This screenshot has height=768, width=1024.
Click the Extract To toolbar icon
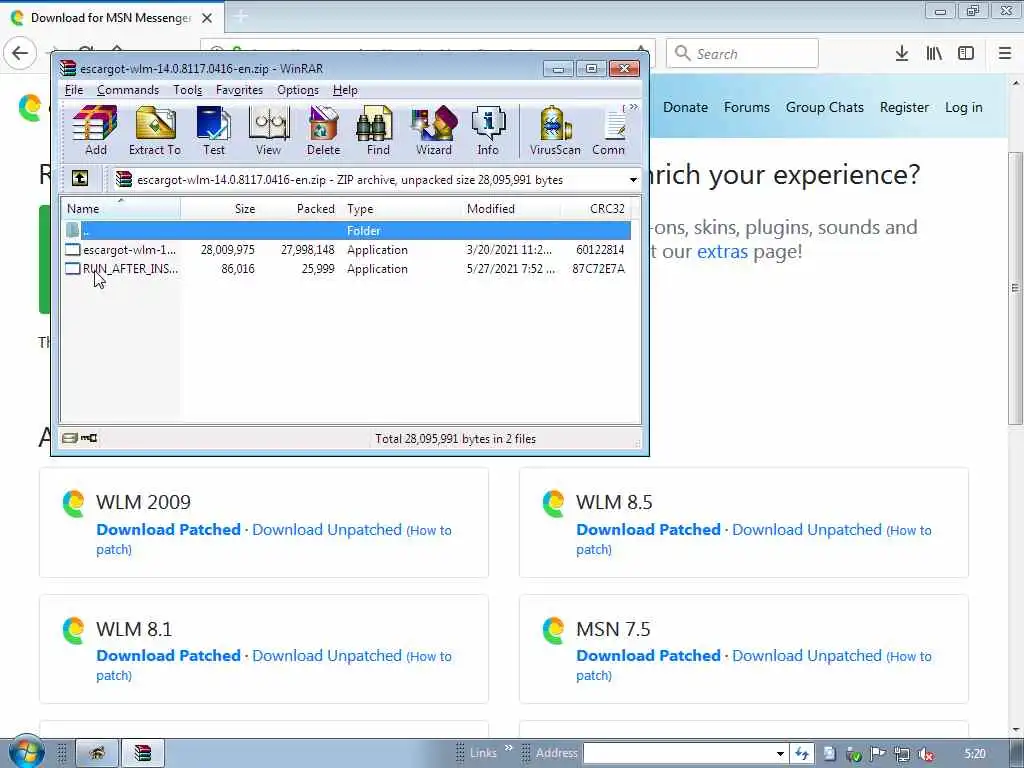(x=155, y=131)
